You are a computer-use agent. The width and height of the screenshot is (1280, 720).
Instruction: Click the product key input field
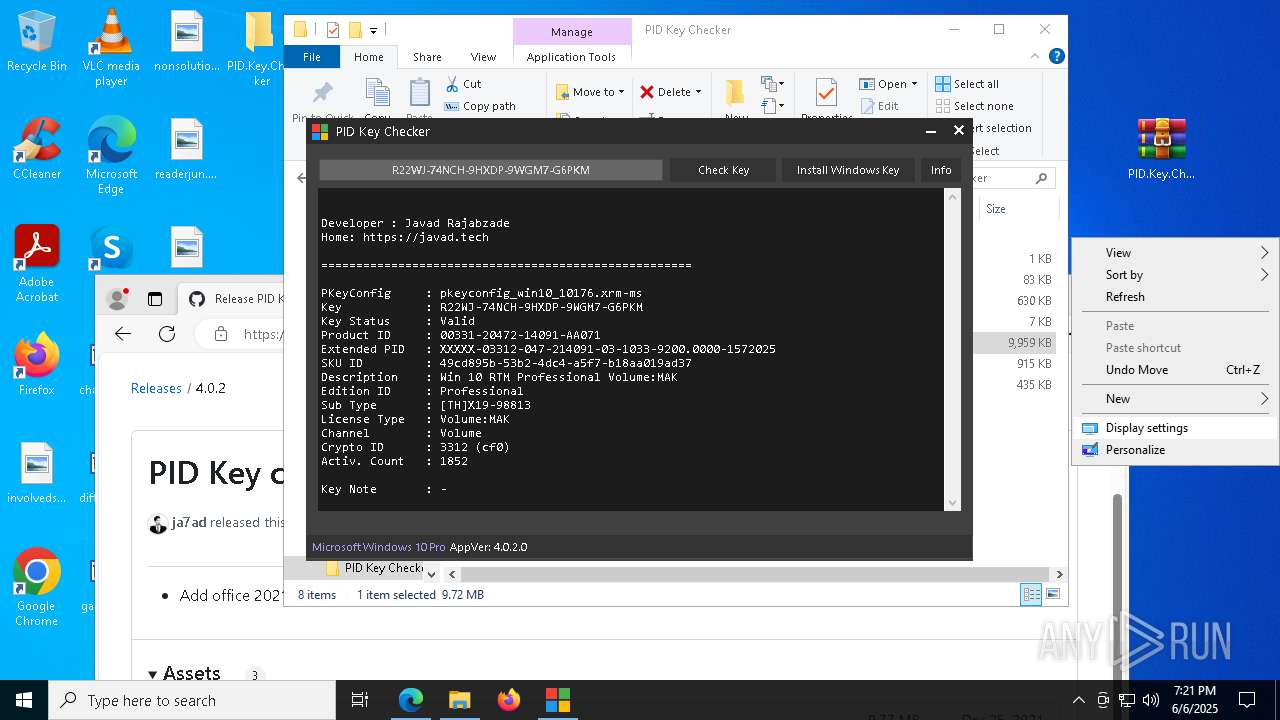(490, 170)
